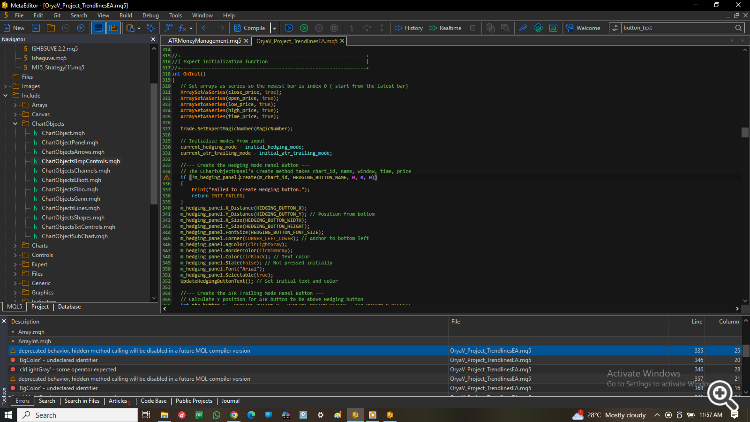
Task: Expand the Expert folder
Action: (15, 264)
